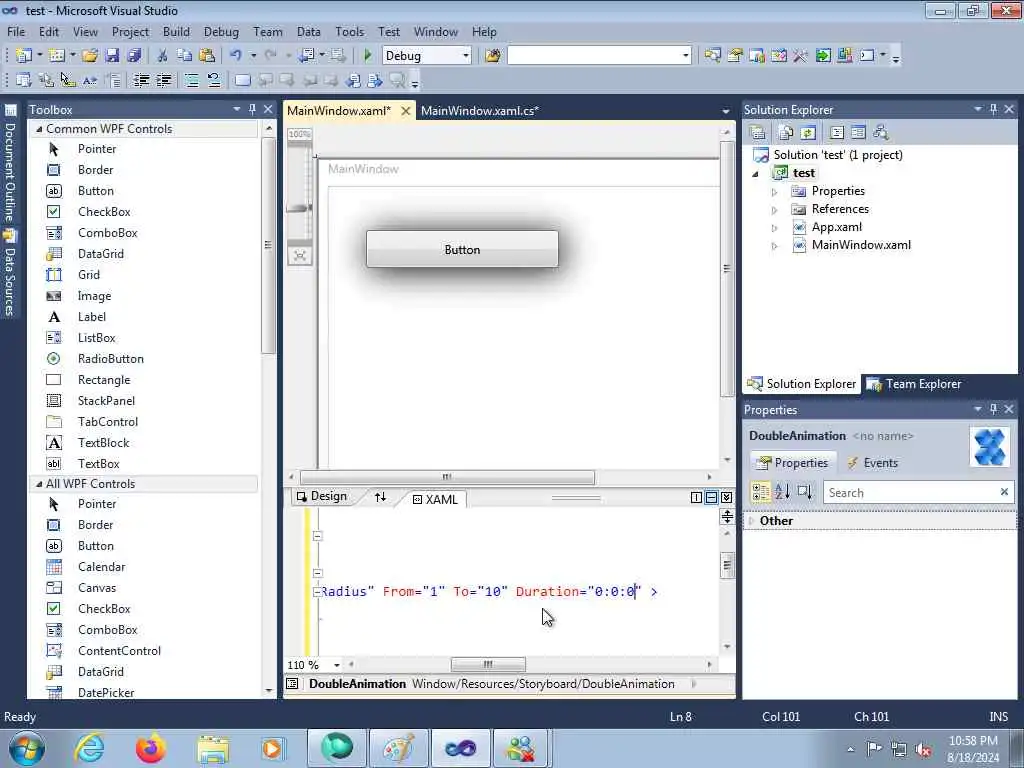Expand the References node
This screenshot has width=1024, height=768.
[775, 210]
